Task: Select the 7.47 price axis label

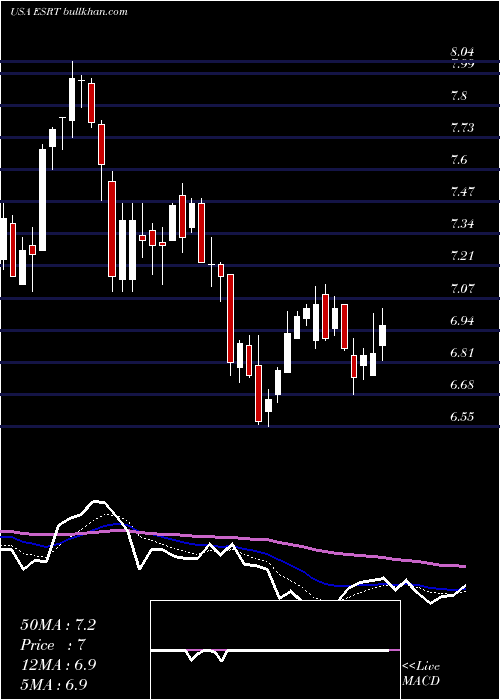Action: [462, 192]
